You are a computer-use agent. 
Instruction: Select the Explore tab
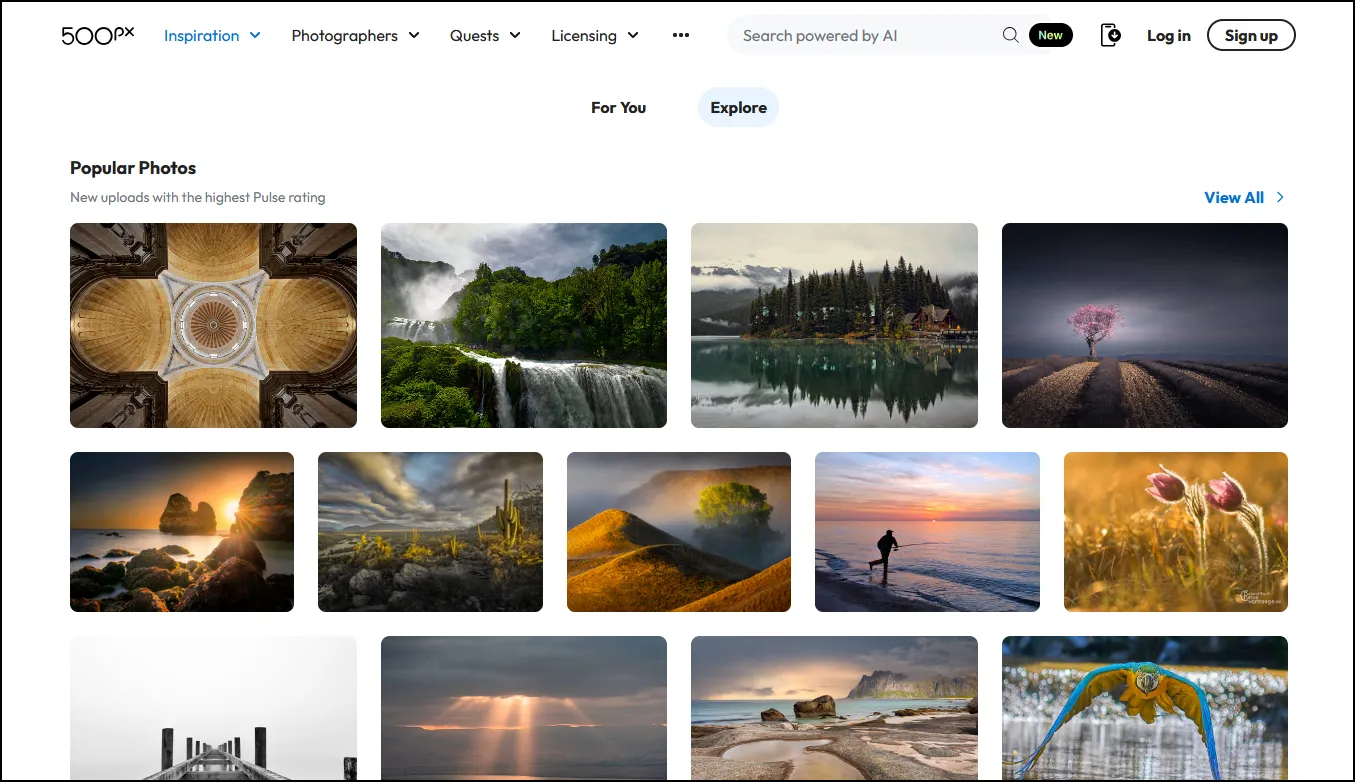tap(738, 107)
